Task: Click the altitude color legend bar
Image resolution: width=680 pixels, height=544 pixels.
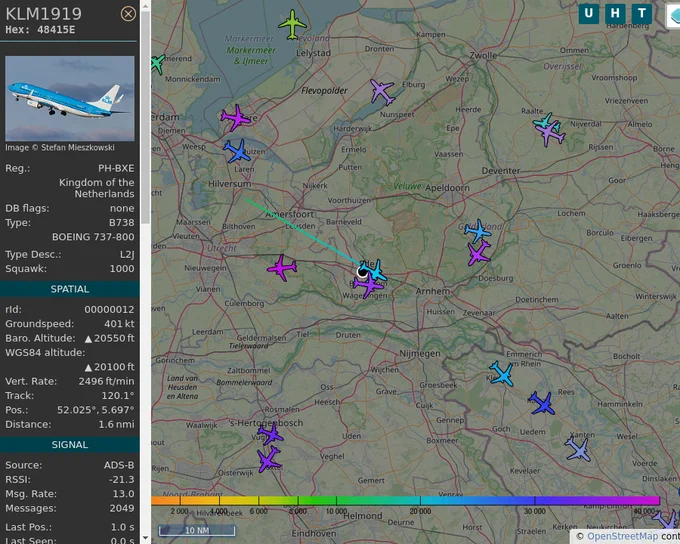Action: coord(405,501)
